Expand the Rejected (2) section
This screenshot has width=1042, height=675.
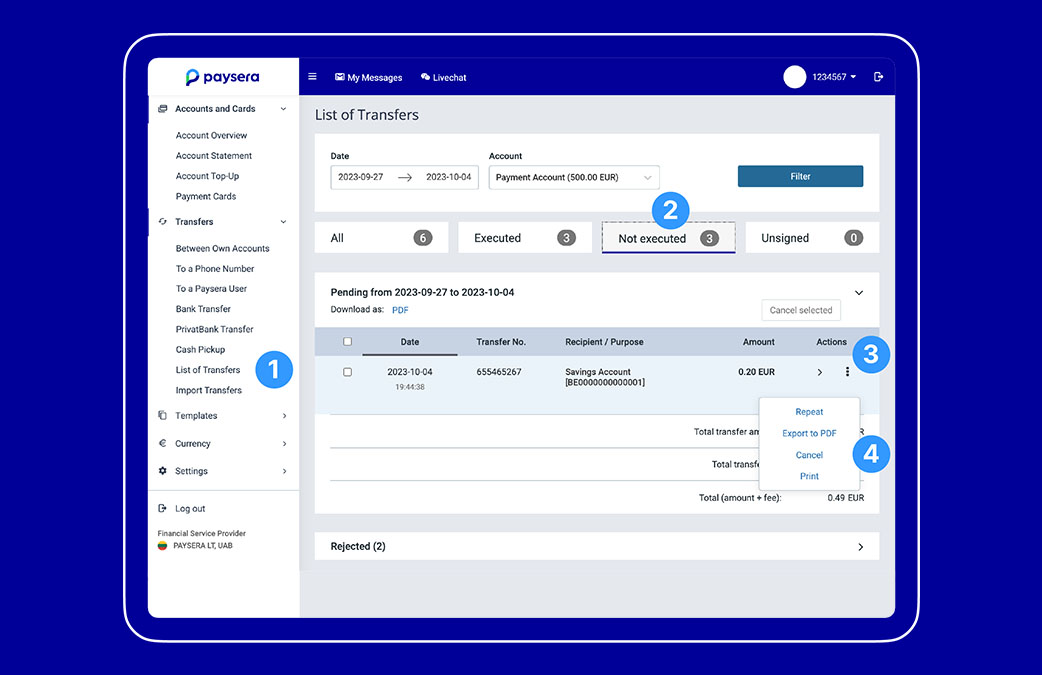coord(860,547)
